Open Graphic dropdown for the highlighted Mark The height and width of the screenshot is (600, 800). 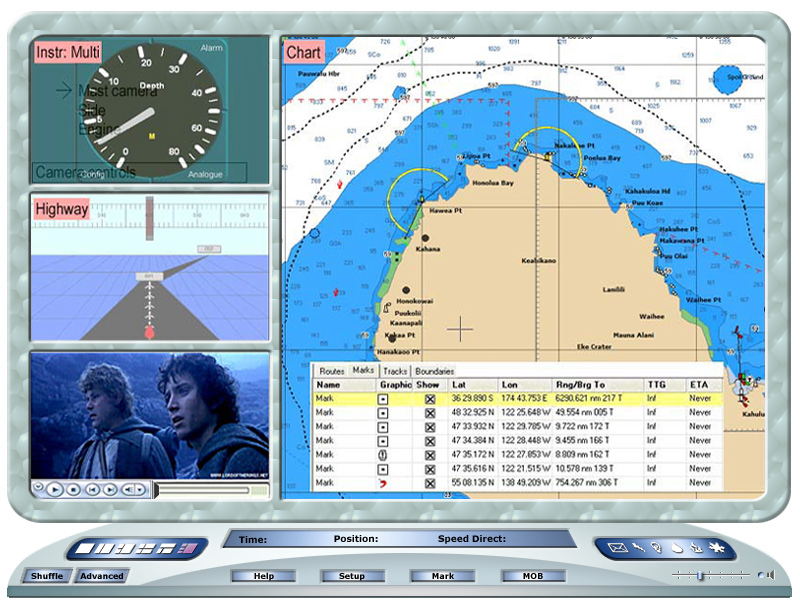383,399
